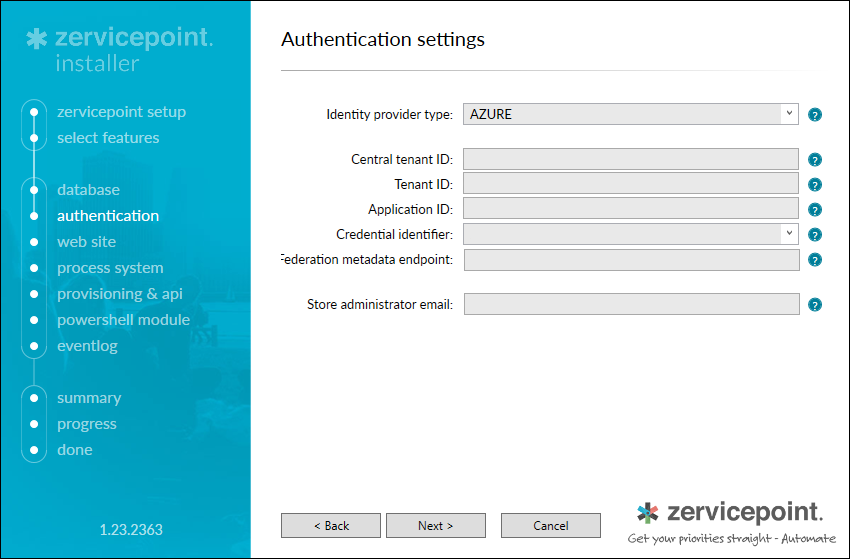Select the zervicepoint setup step
The width and height of the screenshot is (850, 559).
121,112
